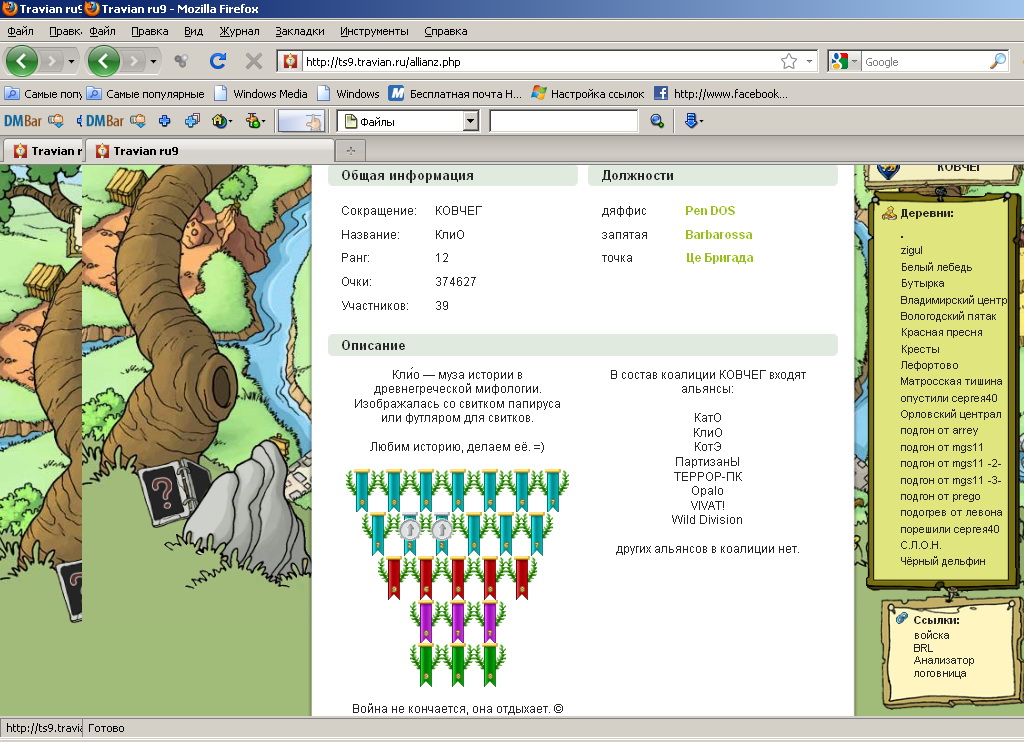This screenshot has height=742, width=1024.
Task: Select village подгон от prego
Action: pyautogui.click(x=940, y=496)
